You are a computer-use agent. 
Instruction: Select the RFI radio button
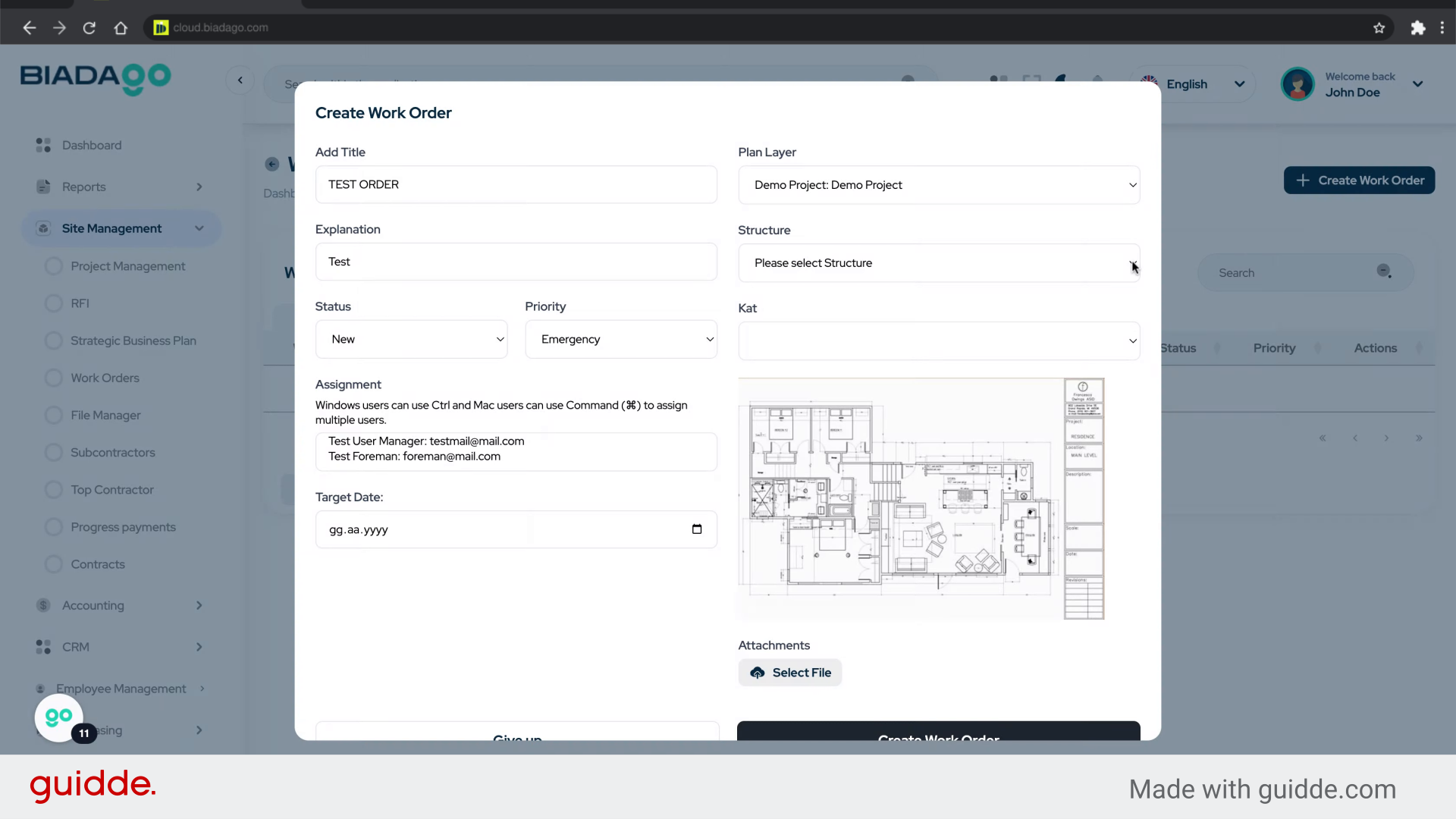(x=53, y=303)
